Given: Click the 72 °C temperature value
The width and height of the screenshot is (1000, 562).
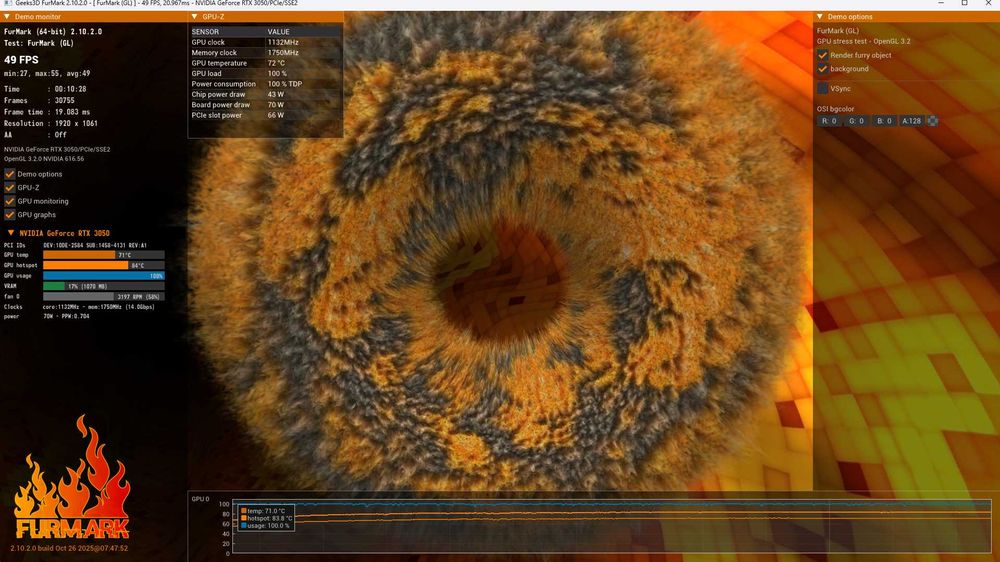Looking at the screenshot, I should click(276, 63).
